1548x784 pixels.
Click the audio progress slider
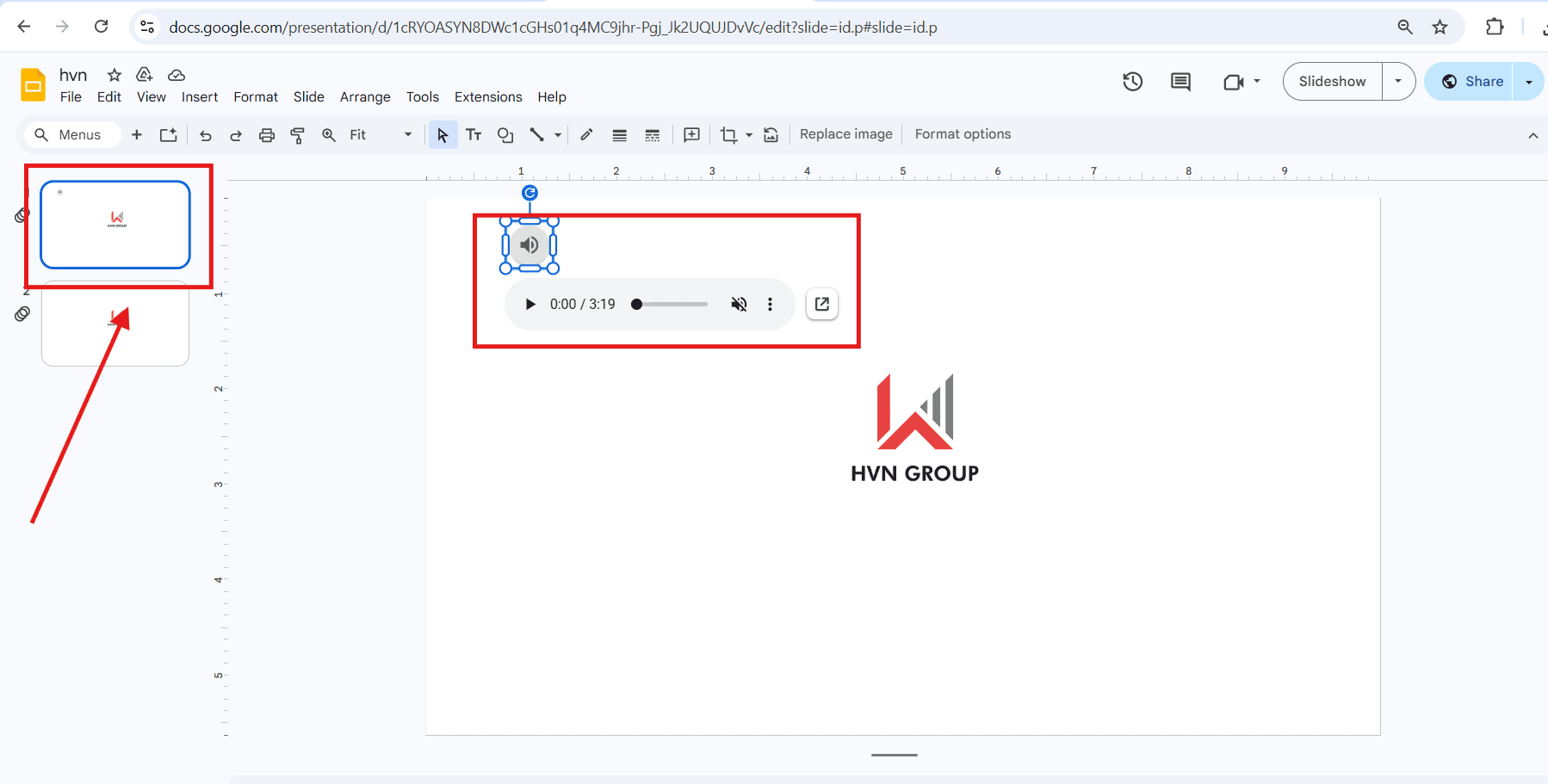pyautogui.click(x=671, y=305)
